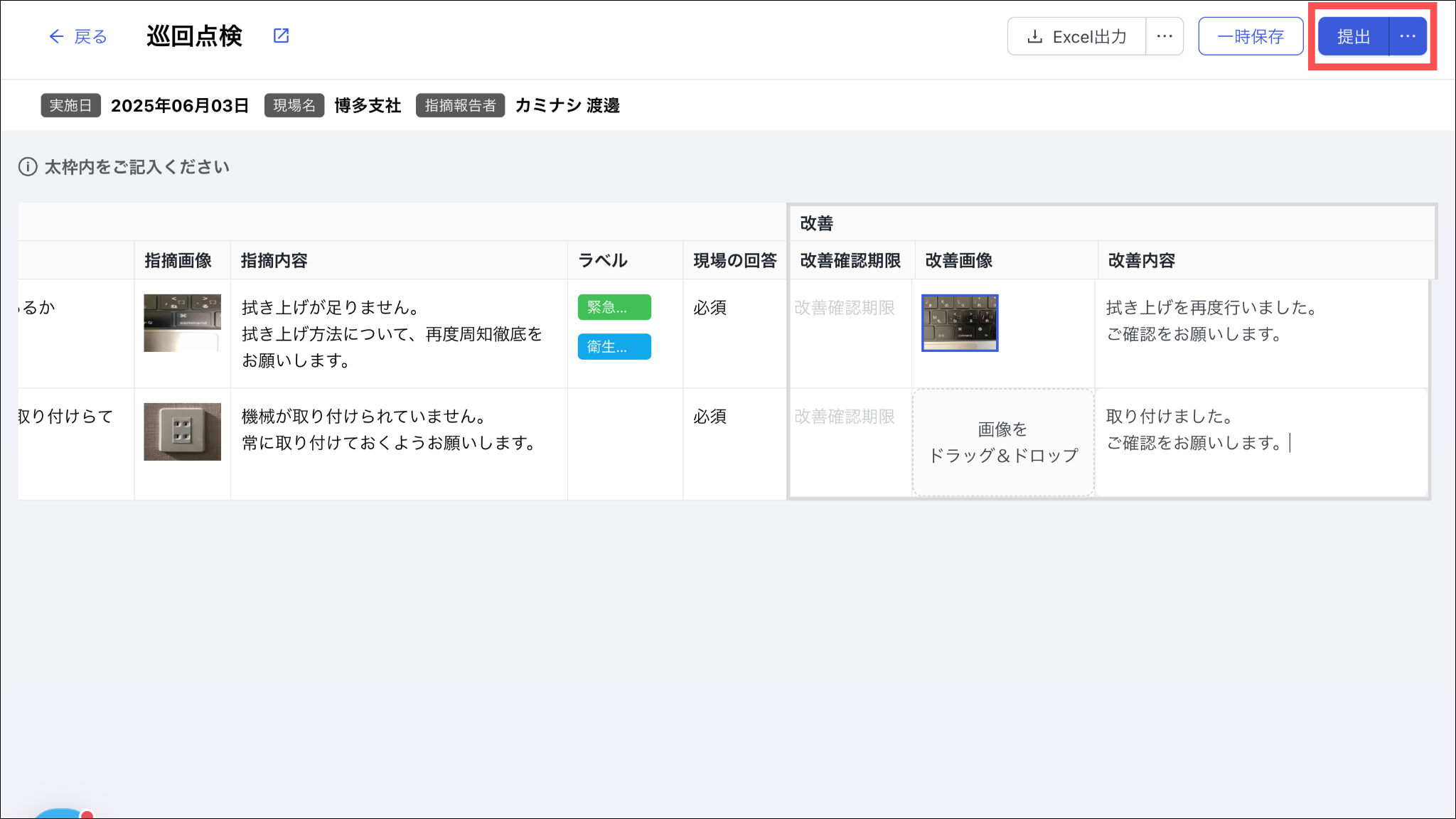Click the Excel出力 download button
Viewport: 1456px width, 819px height.
[x=1077, y=36]
